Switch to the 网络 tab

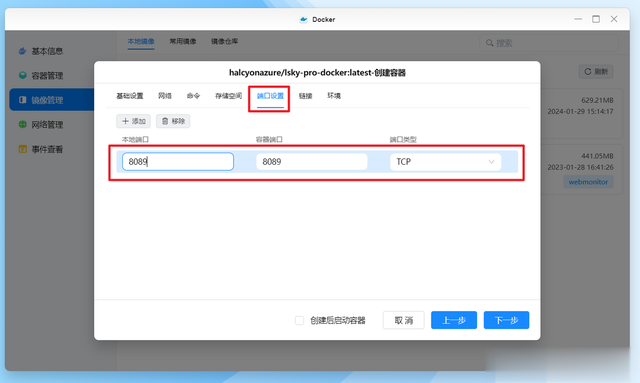(x=165, y=96)
